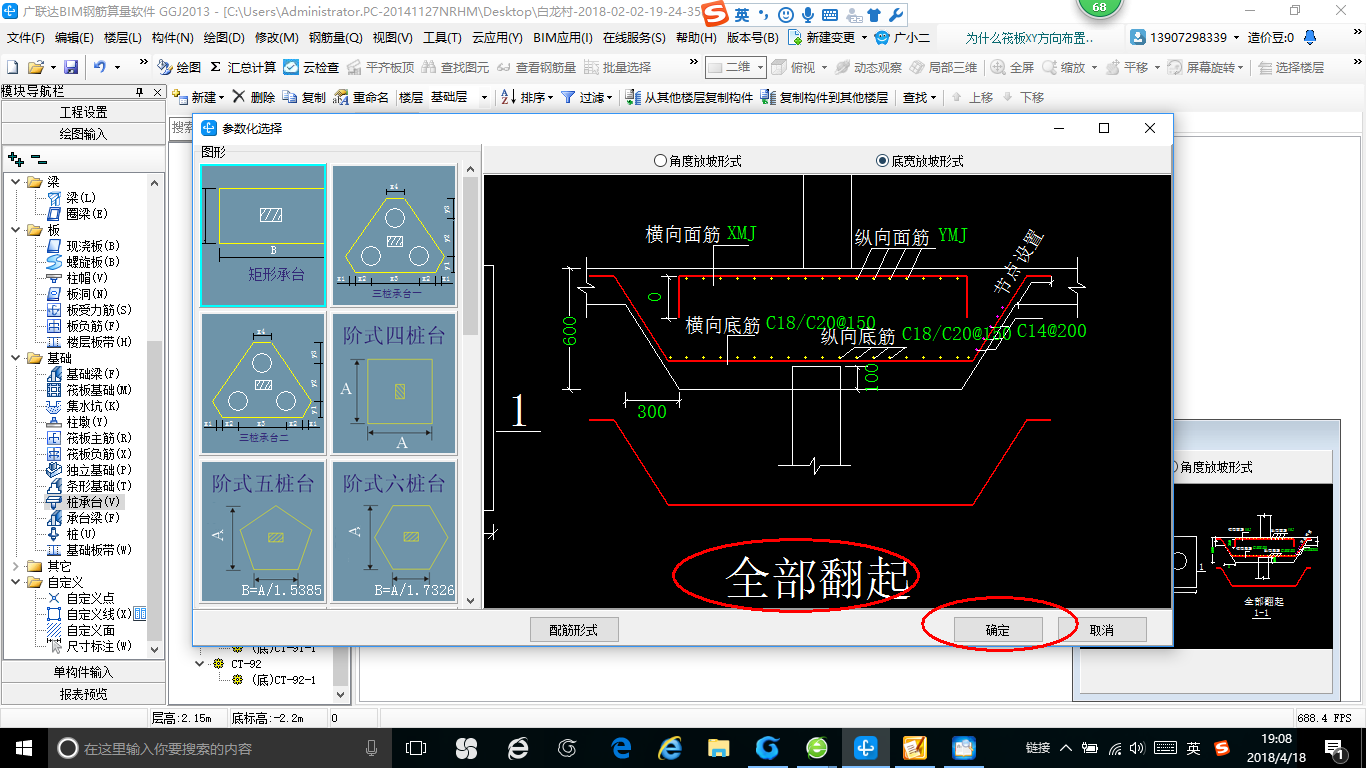The height and width of the screenshot is (768, 1366).
Task: Open the 编辑(E) menu
Action: pos(74,38)
